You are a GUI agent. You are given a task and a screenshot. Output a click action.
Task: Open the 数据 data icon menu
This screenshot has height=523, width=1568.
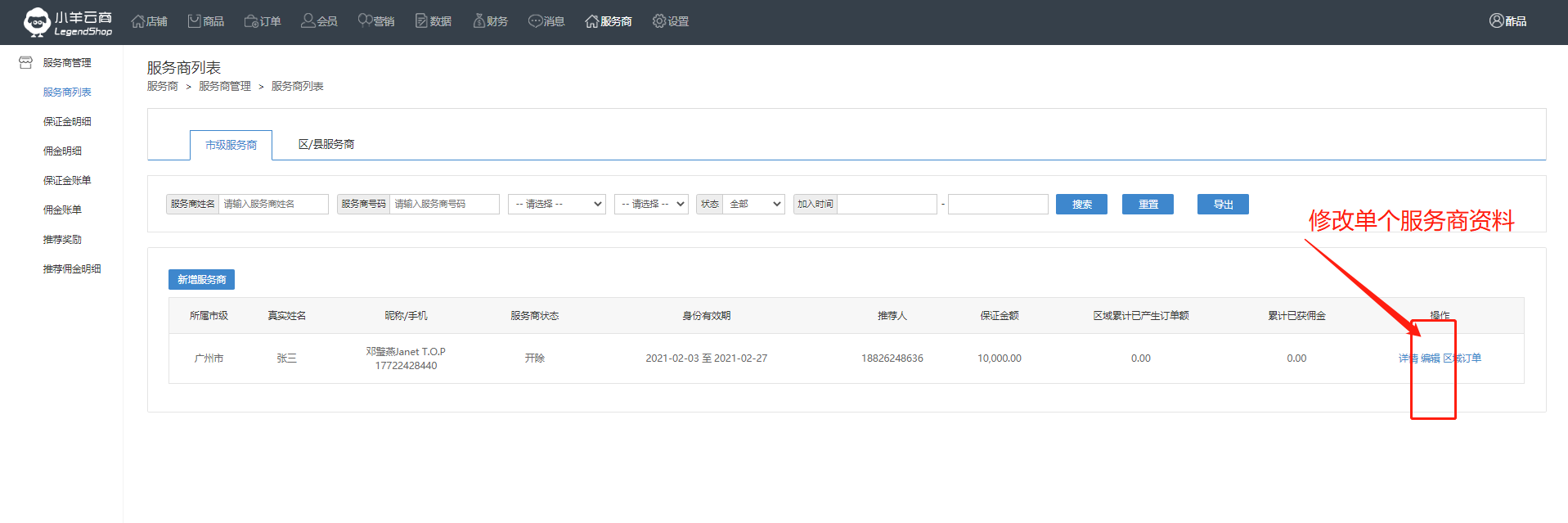pos(422,21)
